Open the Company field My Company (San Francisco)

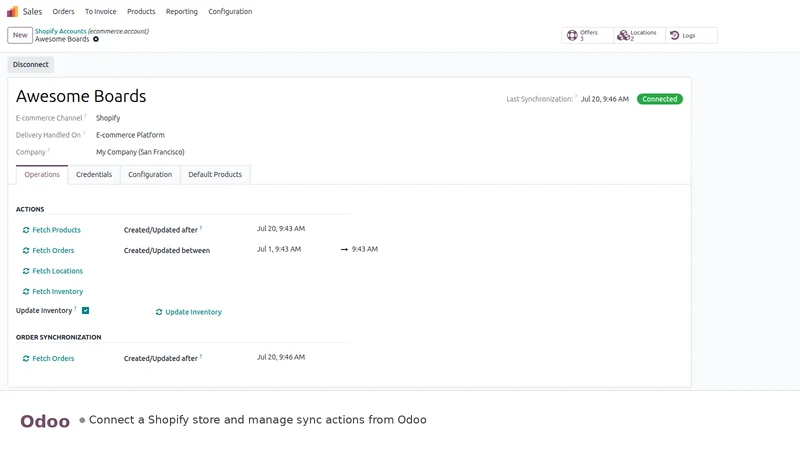pyautogui.click(x=140, y=152)
